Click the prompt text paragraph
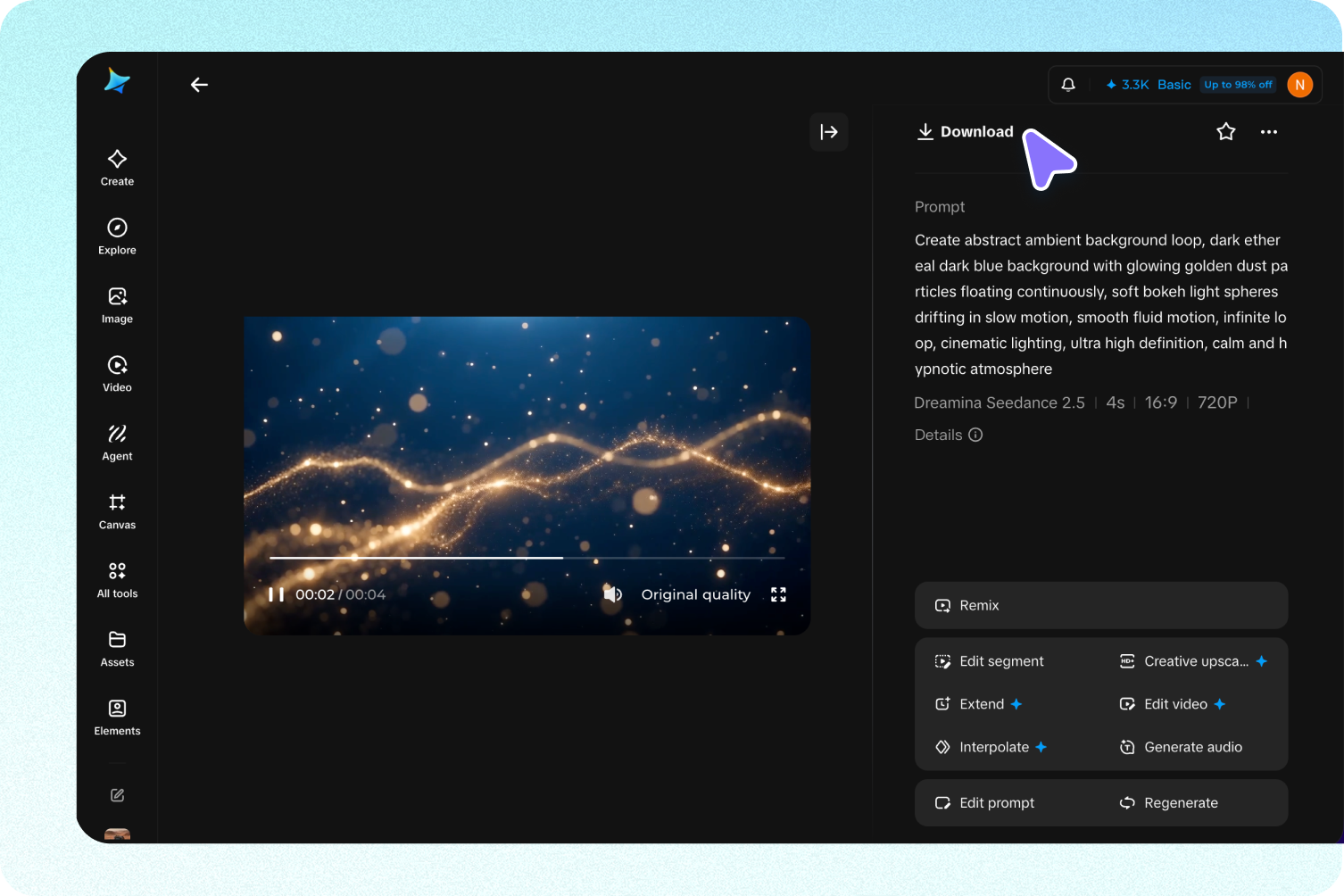 coord(1101,304)
